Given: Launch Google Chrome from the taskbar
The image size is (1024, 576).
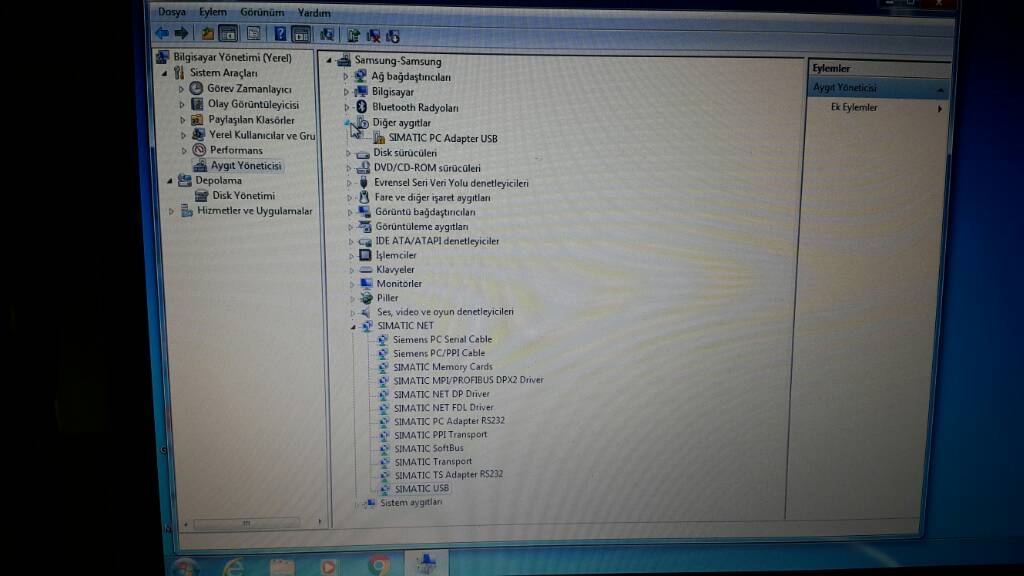Looking at the screenshot, I should click(378, 566).
